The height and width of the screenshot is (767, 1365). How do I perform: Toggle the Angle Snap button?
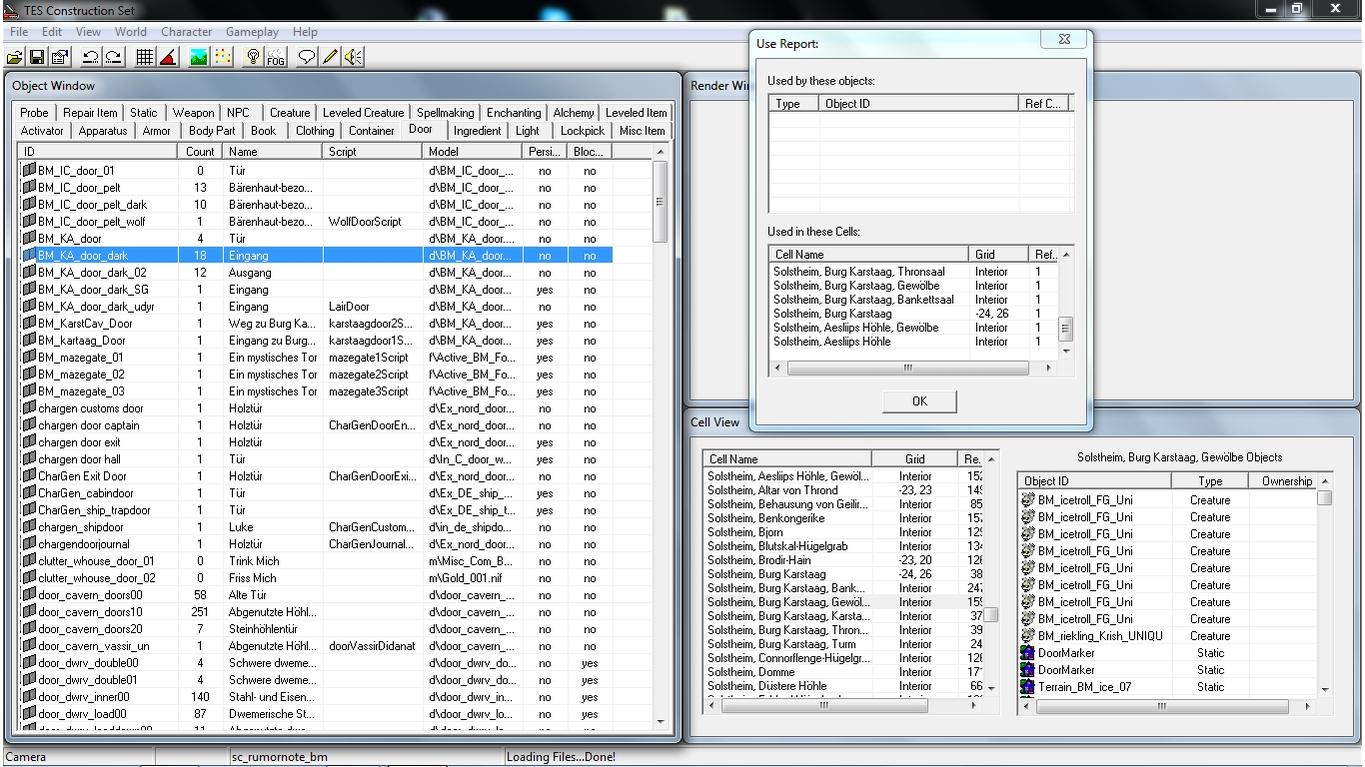click(x=168, y=57)
